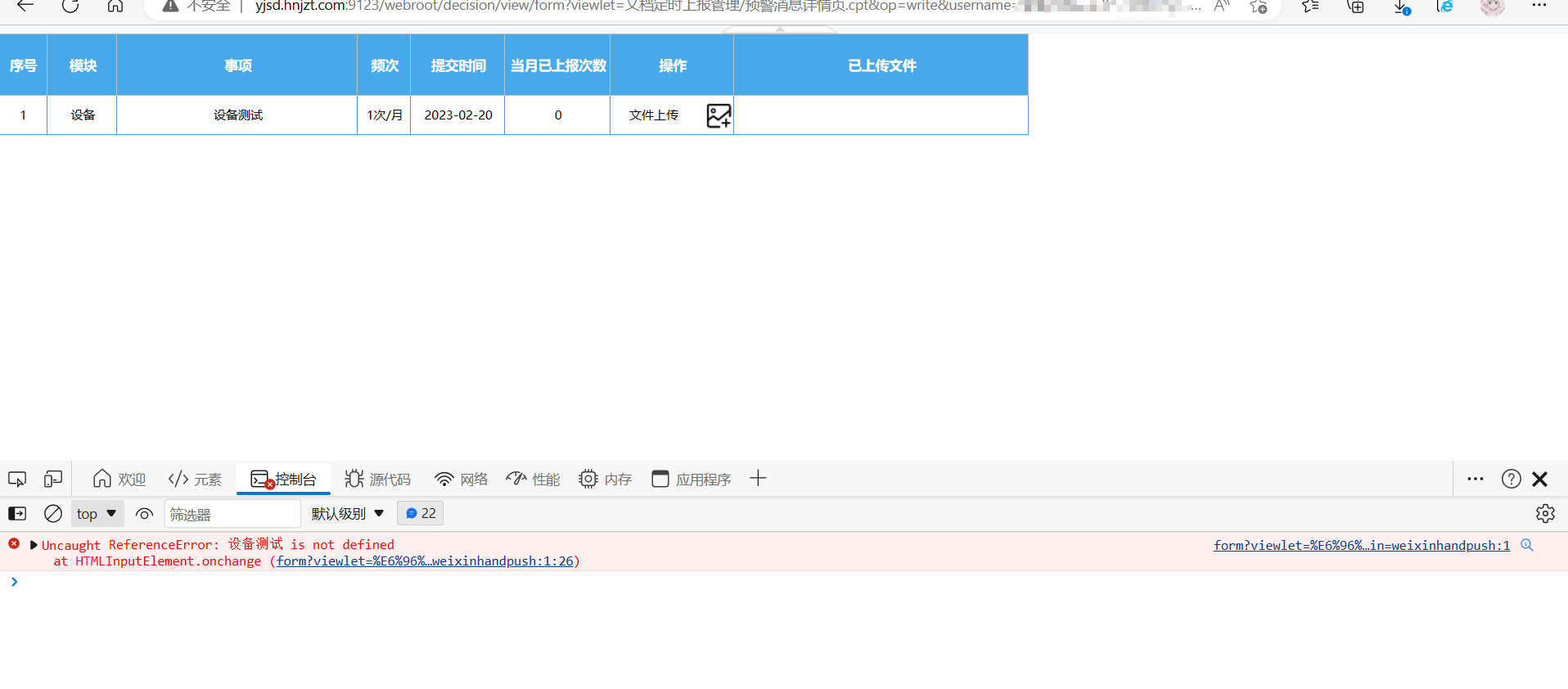Expand the Uncaught ReferenceError triangle
Image resolution: width=1568 pixels, height=689 pixels.
point(34,544)
